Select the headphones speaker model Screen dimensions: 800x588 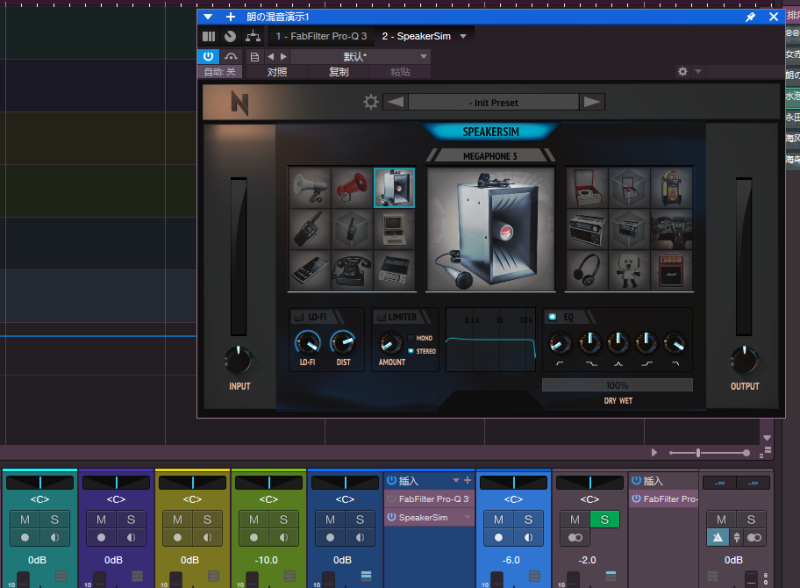(588, 269)
